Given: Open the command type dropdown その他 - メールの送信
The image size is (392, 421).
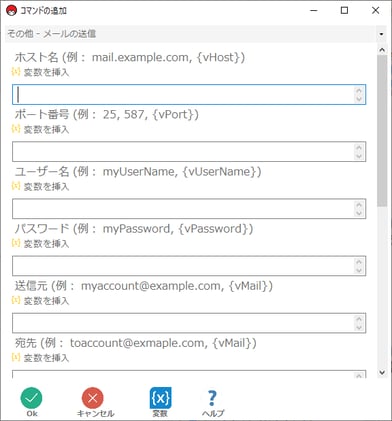Looking at the screenshot, I should [196, 34].
